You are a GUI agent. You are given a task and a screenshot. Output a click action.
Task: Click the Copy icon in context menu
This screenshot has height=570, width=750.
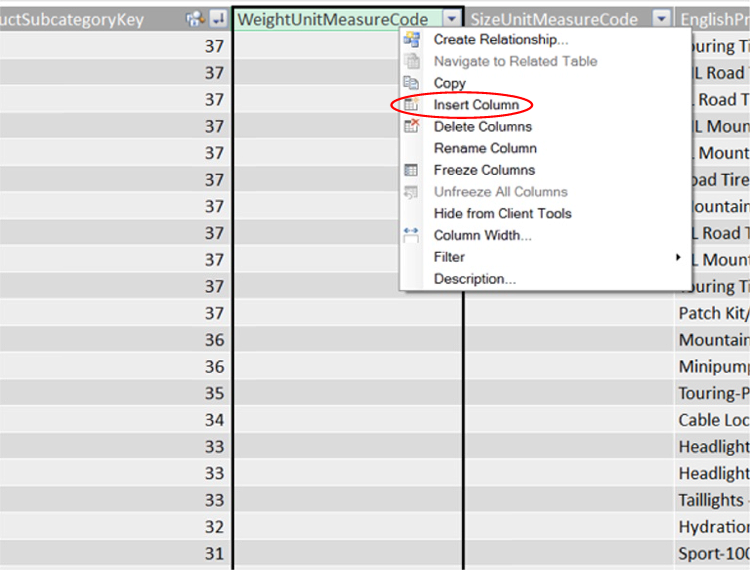[x=411, y=83]
